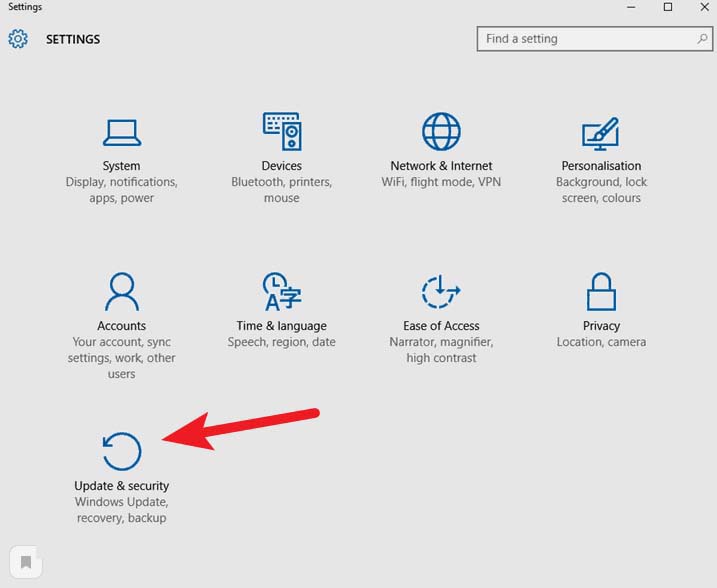Click the Settings gear icon in header
The image size is (717, 588).
18,39
